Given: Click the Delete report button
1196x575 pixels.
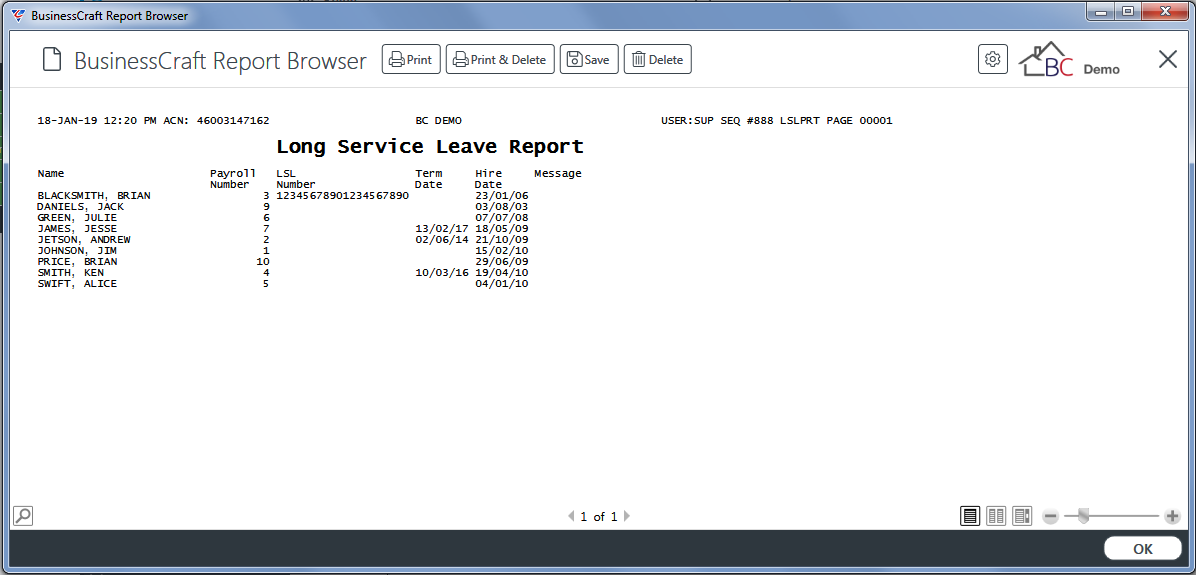Looking at the screenshot, I should coord(657,59).
